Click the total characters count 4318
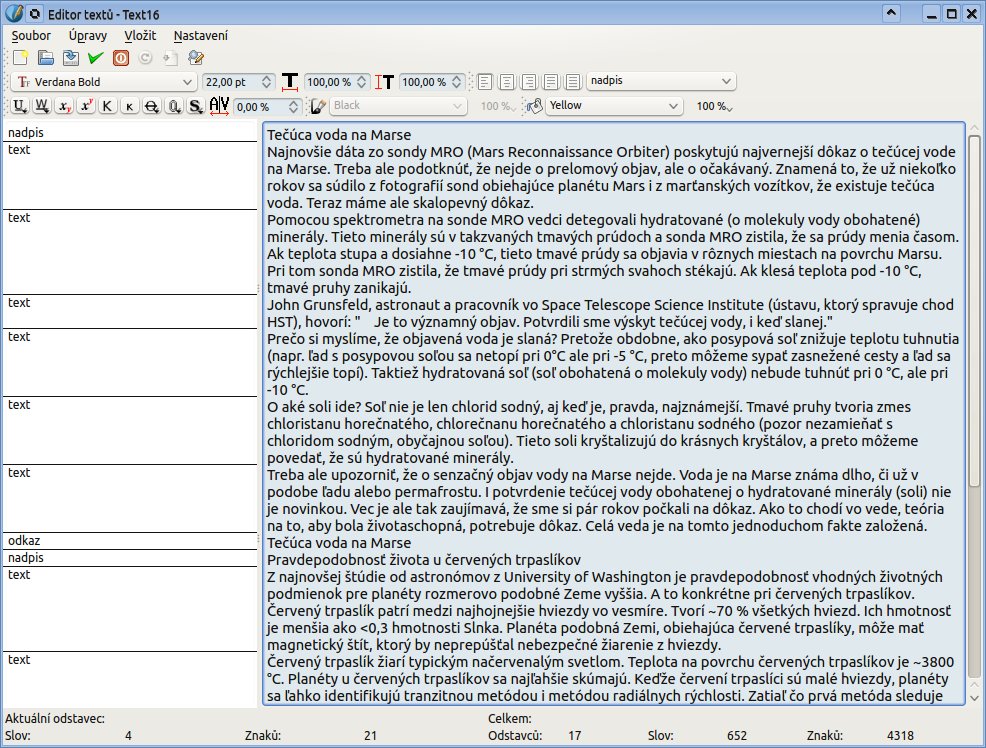 click(900, 735)
